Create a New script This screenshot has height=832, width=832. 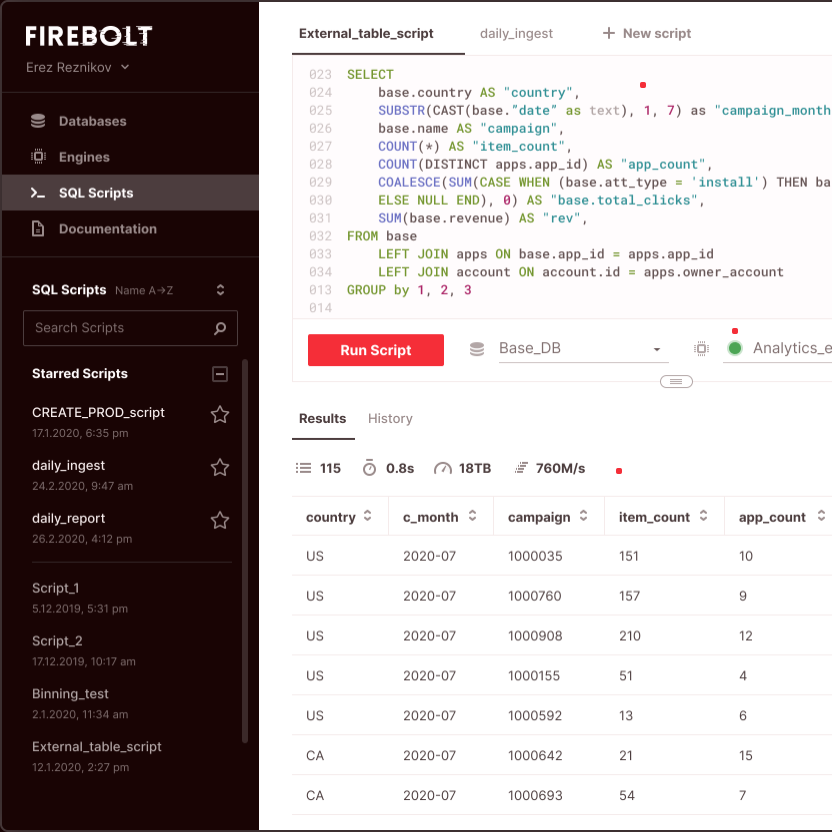647,33
